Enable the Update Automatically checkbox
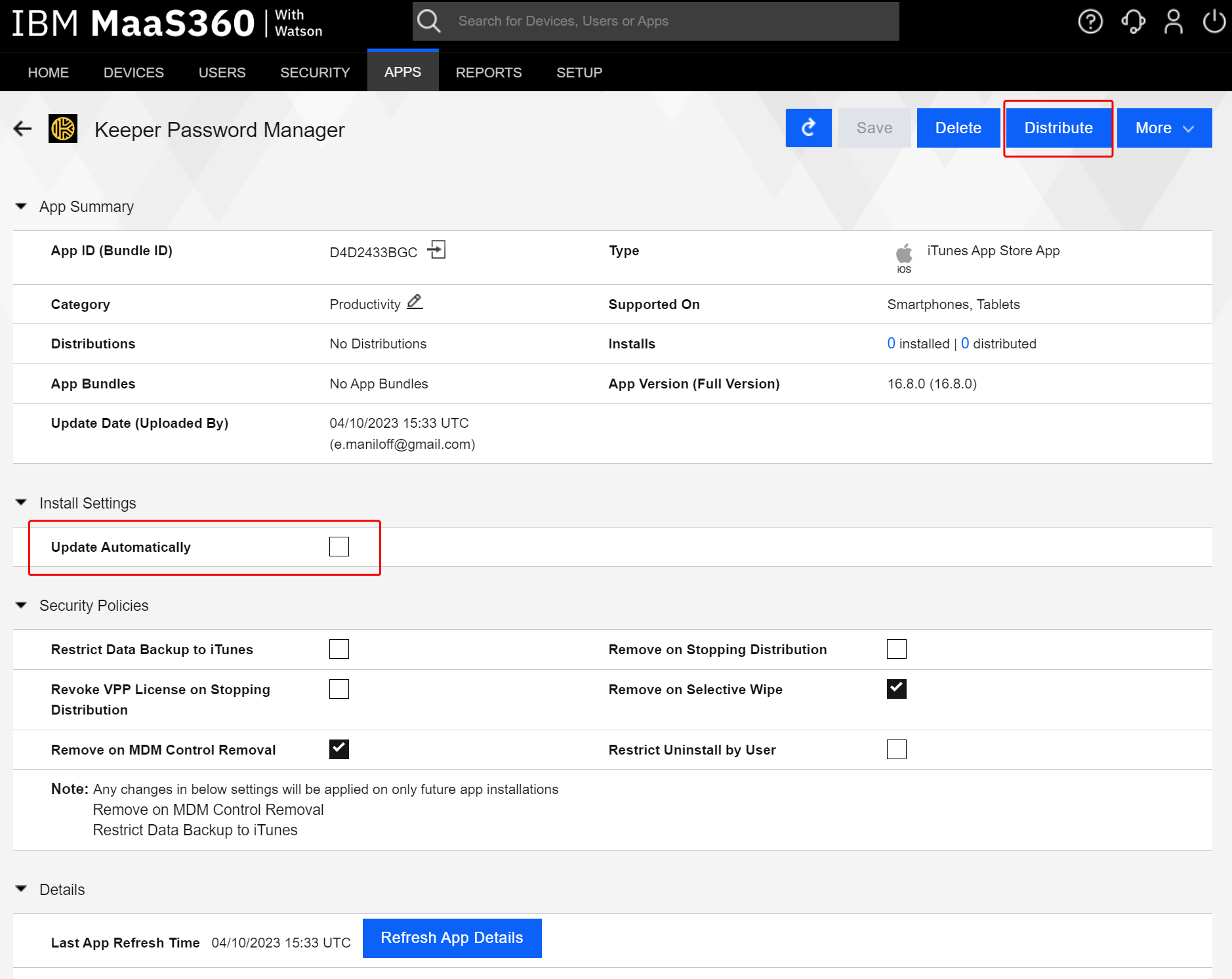This screenshot has width=1232, height=979. 339,547
